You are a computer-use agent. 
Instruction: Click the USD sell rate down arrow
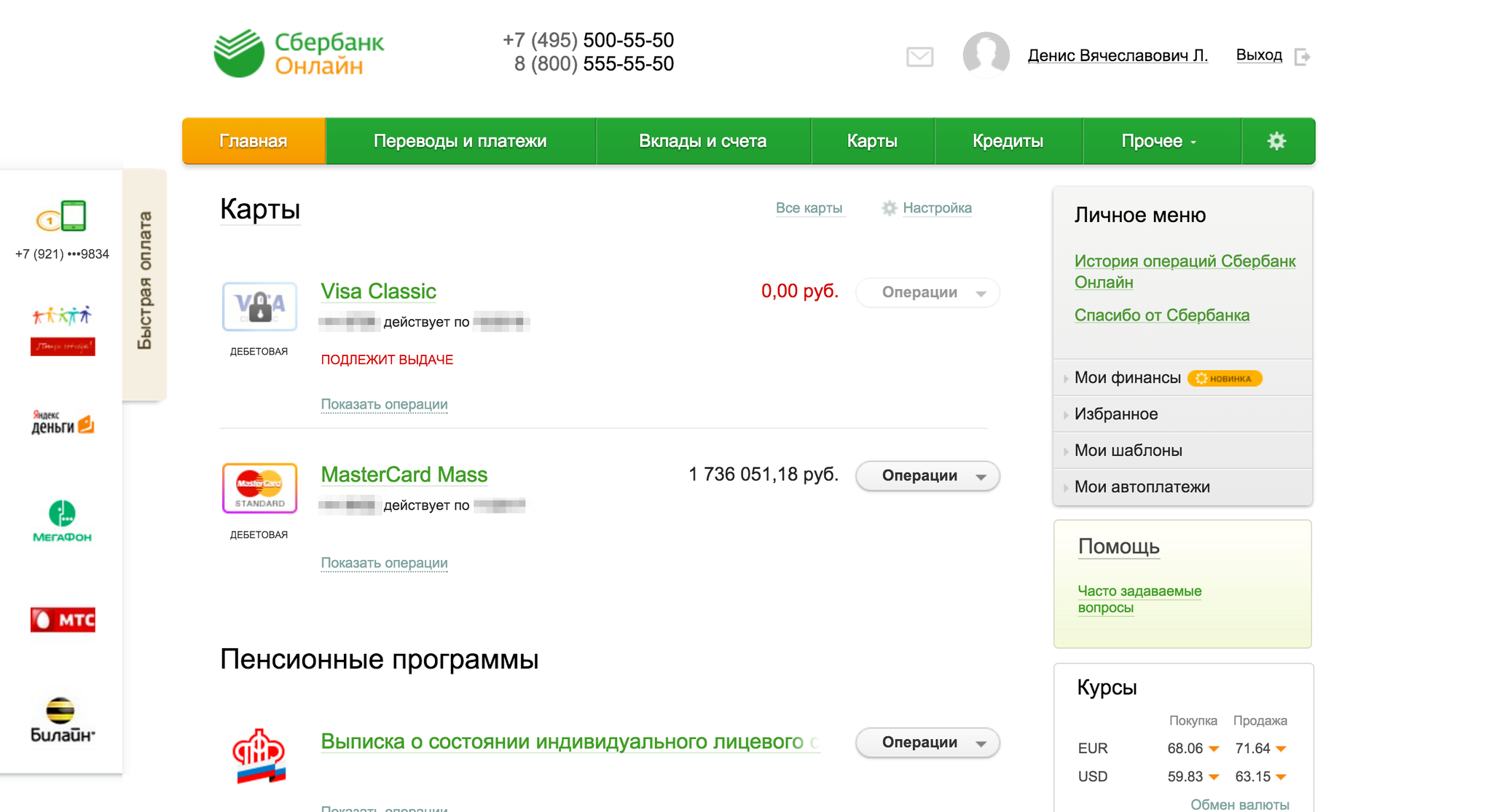1281,777
